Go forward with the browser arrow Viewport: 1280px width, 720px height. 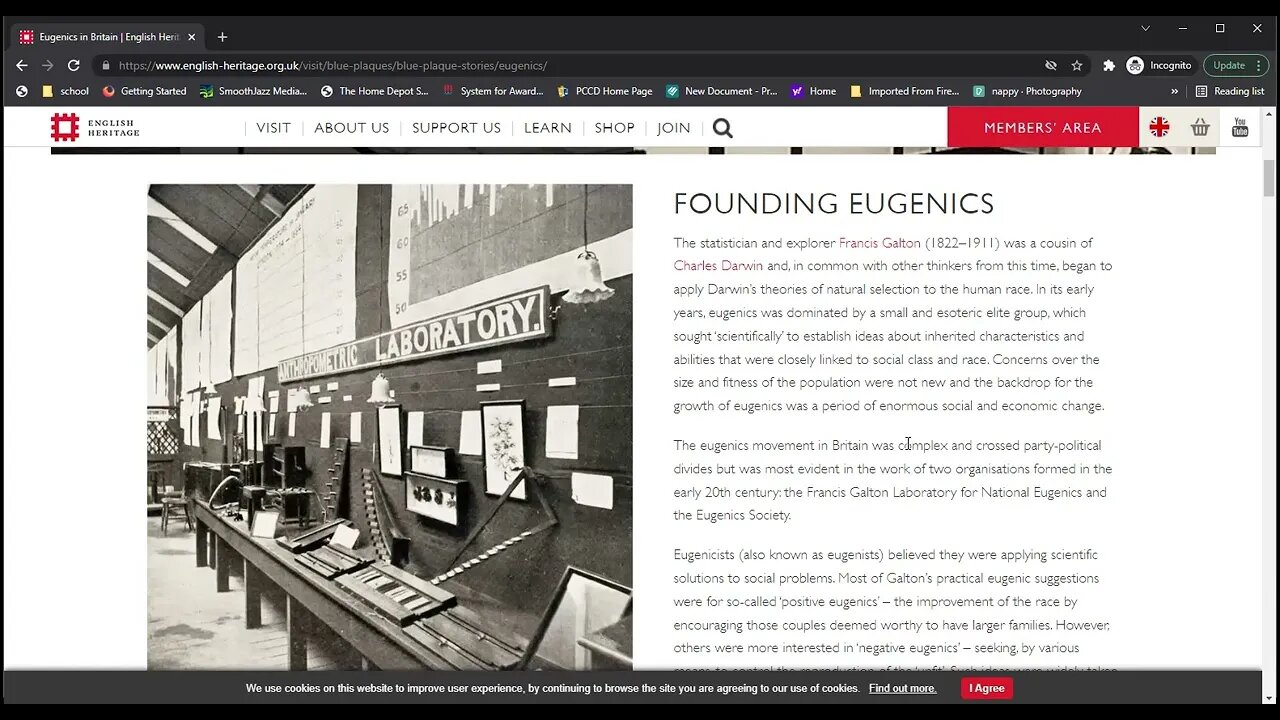47,65
